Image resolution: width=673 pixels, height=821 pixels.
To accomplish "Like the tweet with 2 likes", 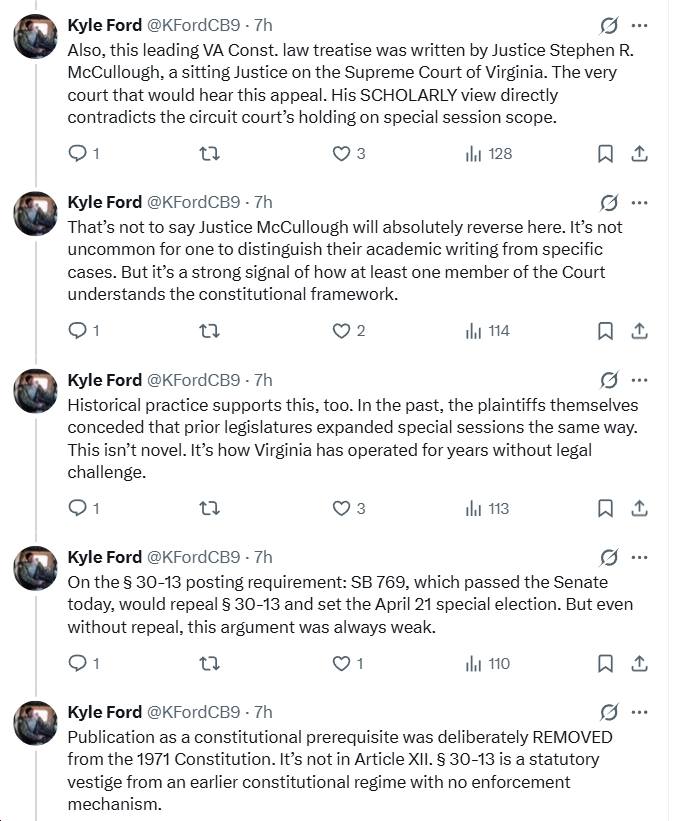I will pyautogui.click(x=342, y=331).
